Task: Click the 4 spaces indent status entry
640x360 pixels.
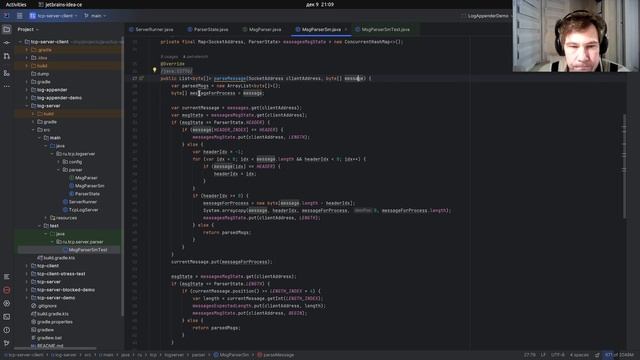Action: pos(579,355)
